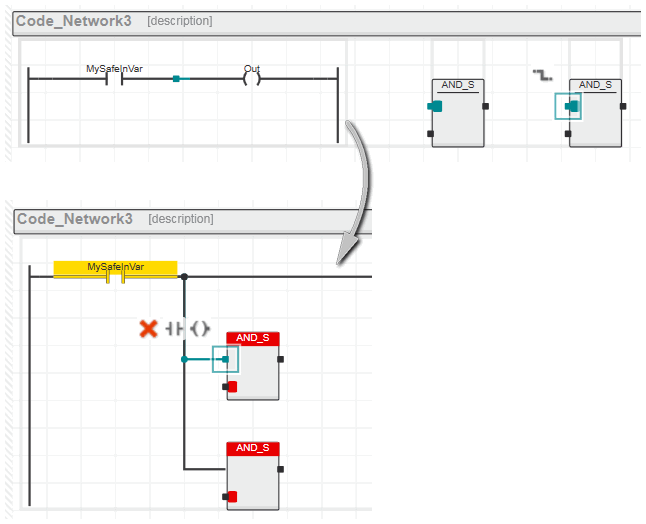646x524 pixels.
Task: Edit the [description] field in top network header
Action: pyautogui.click(x=180, y=21)
